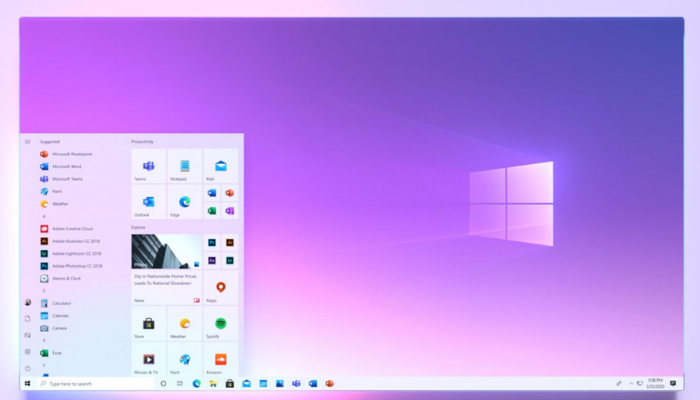Launch Adobe Illustrator CC 2018
Viewport: 700px width, 400px height.
click(70, 241)
